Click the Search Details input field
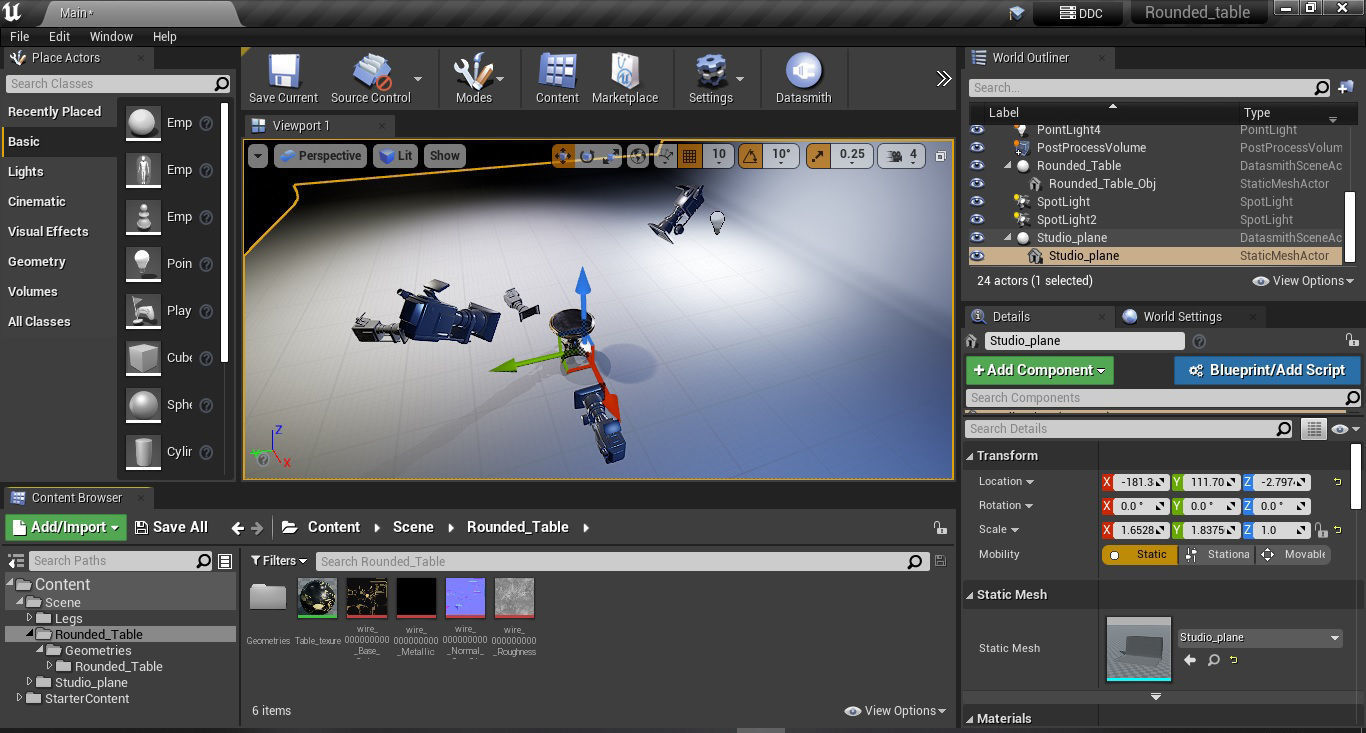The width and height of the screenshot is (1366, 733). click(1130, 429)
